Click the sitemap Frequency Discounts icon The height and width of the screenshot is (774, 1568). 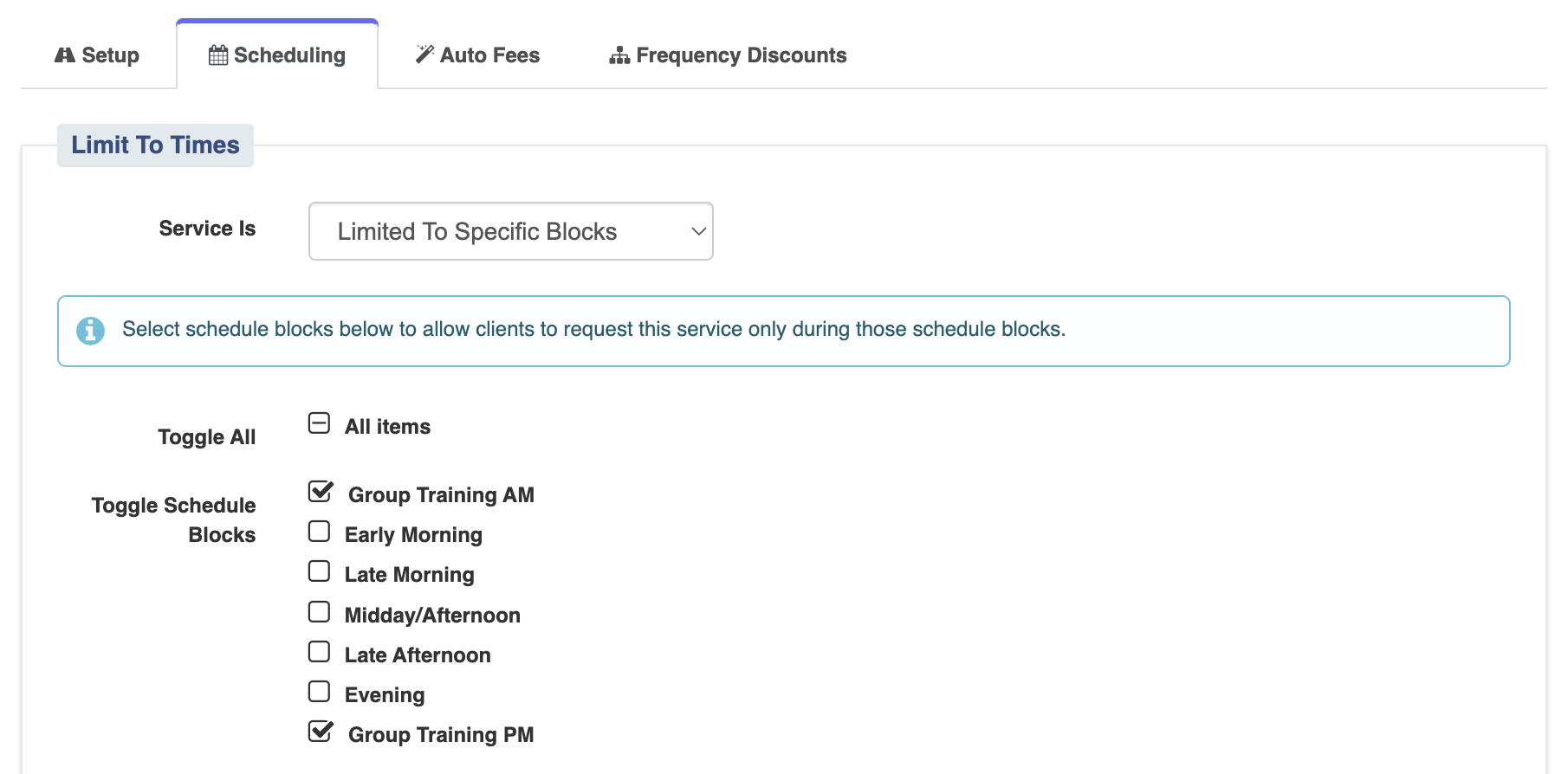619,55
